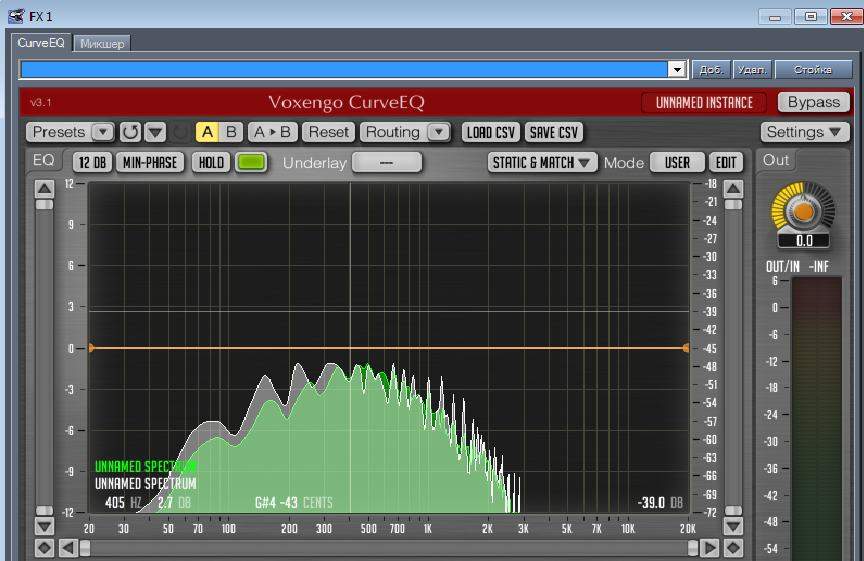Click the LOAD CSV button
Viewport: 864px width, 561px height.
click(490, 132)
